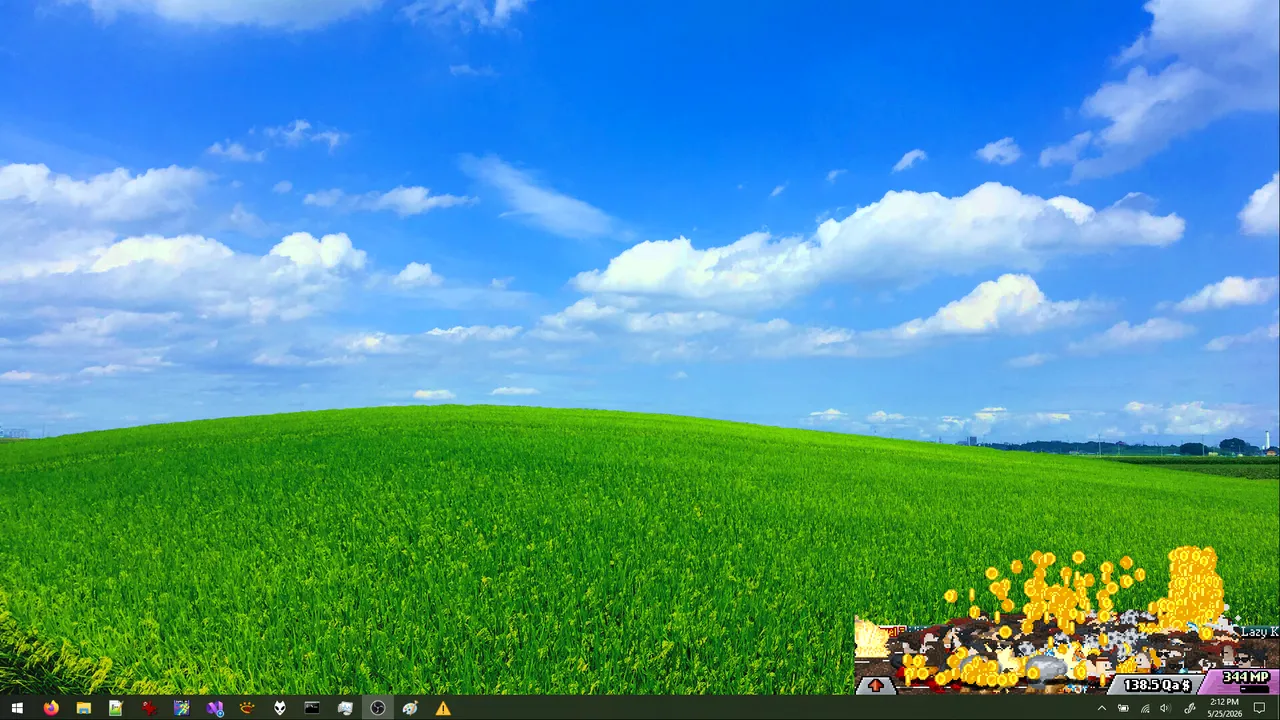Screen dimensions: 1280x720
Task: Open the red creature taskbar app
Action: [x=149, y=708]
